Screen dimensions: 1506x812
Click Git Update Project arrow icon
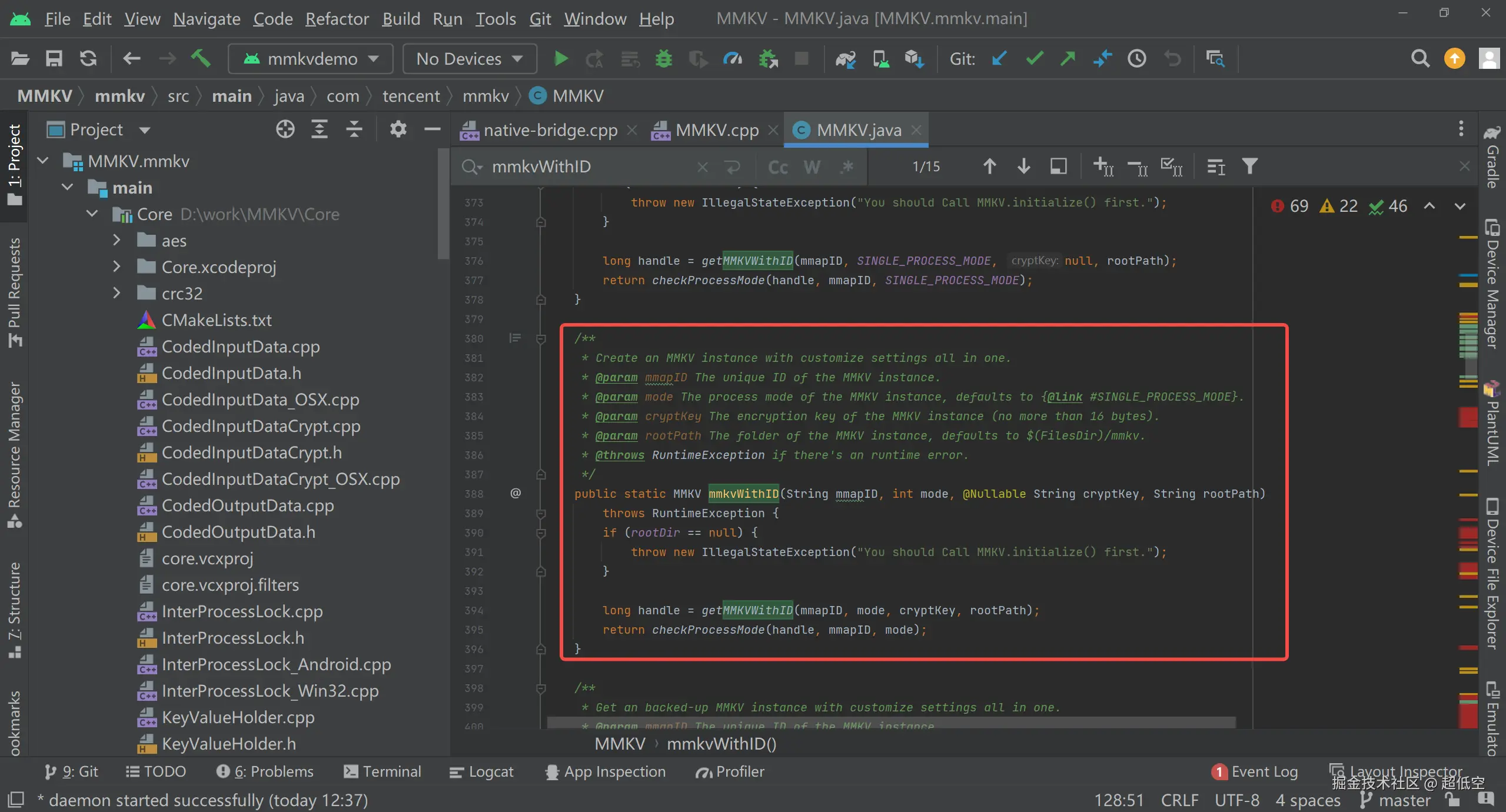(999, 59)
